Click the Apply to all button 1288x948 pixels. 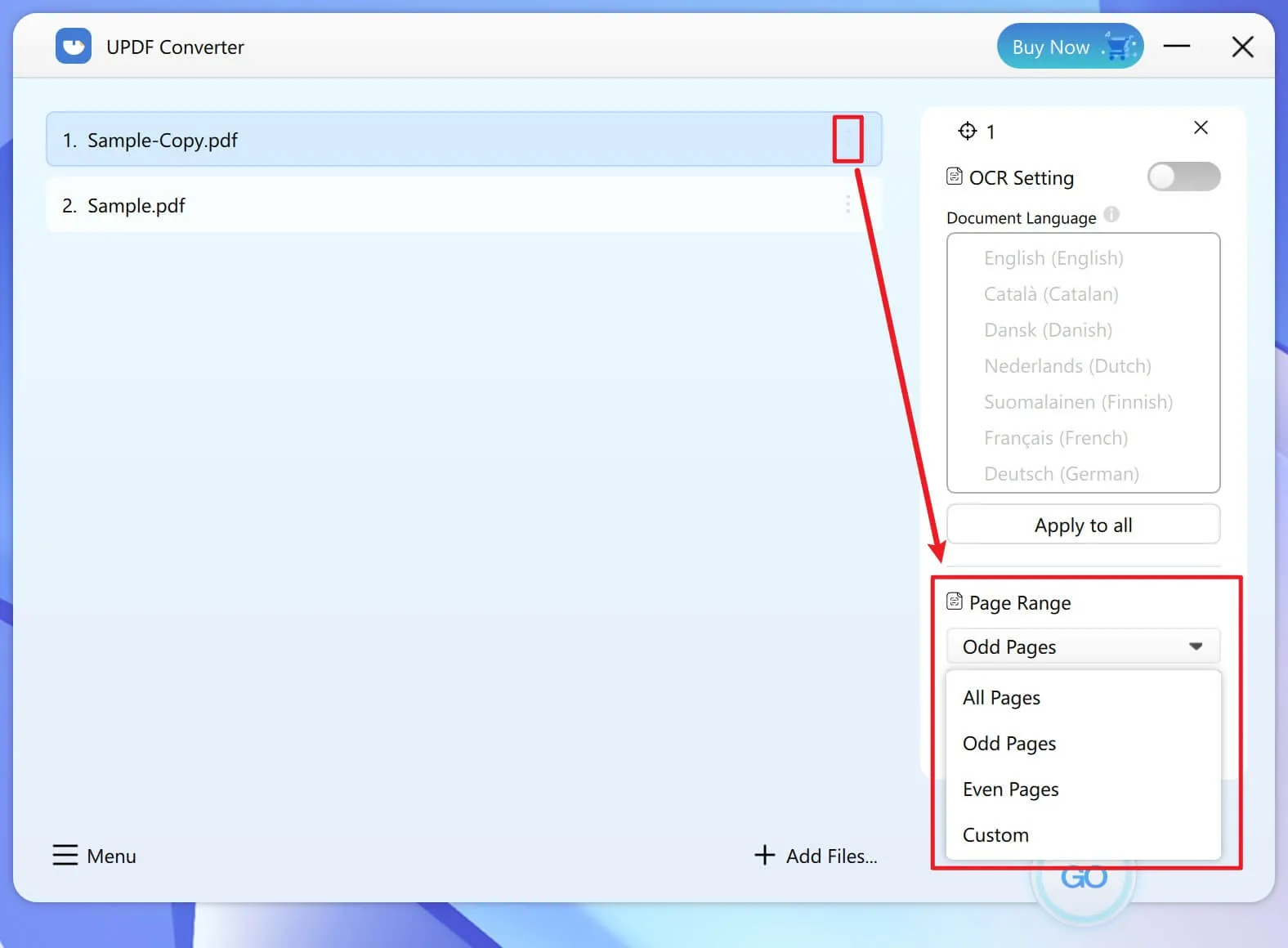click(1083, 525)
